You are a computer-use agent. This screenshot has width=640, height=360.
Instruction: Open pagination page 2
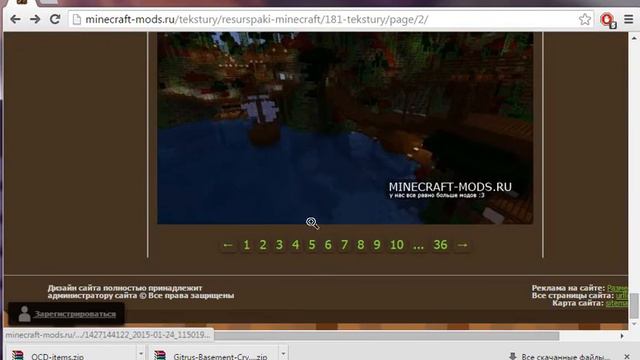tap(263, 245)
